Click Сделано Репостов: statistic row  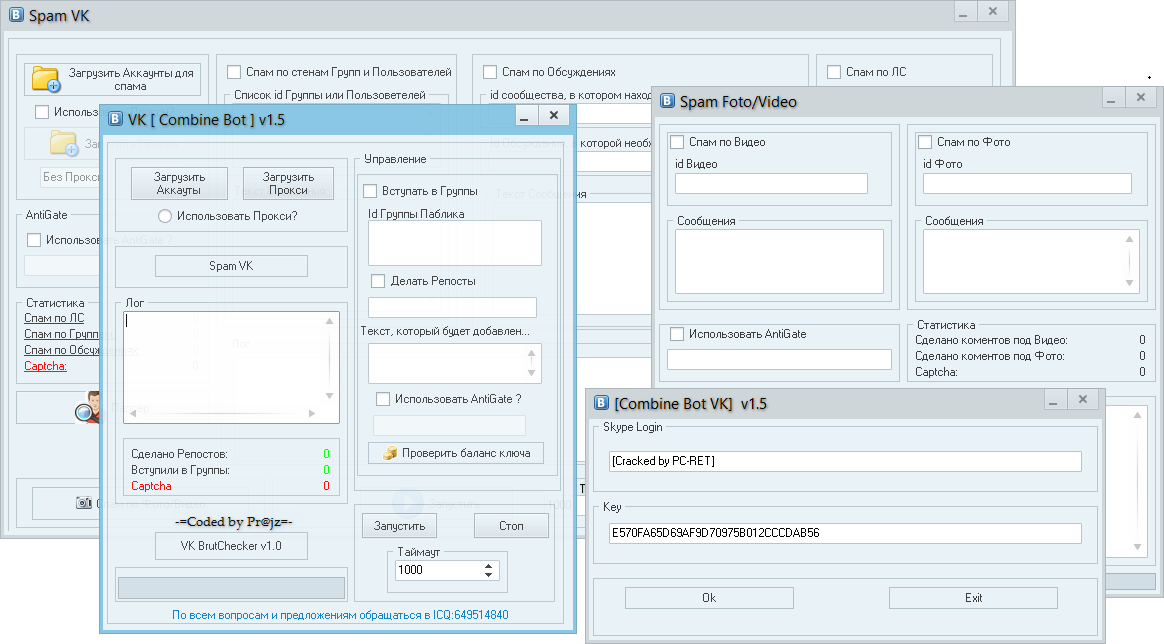(231, 453)
